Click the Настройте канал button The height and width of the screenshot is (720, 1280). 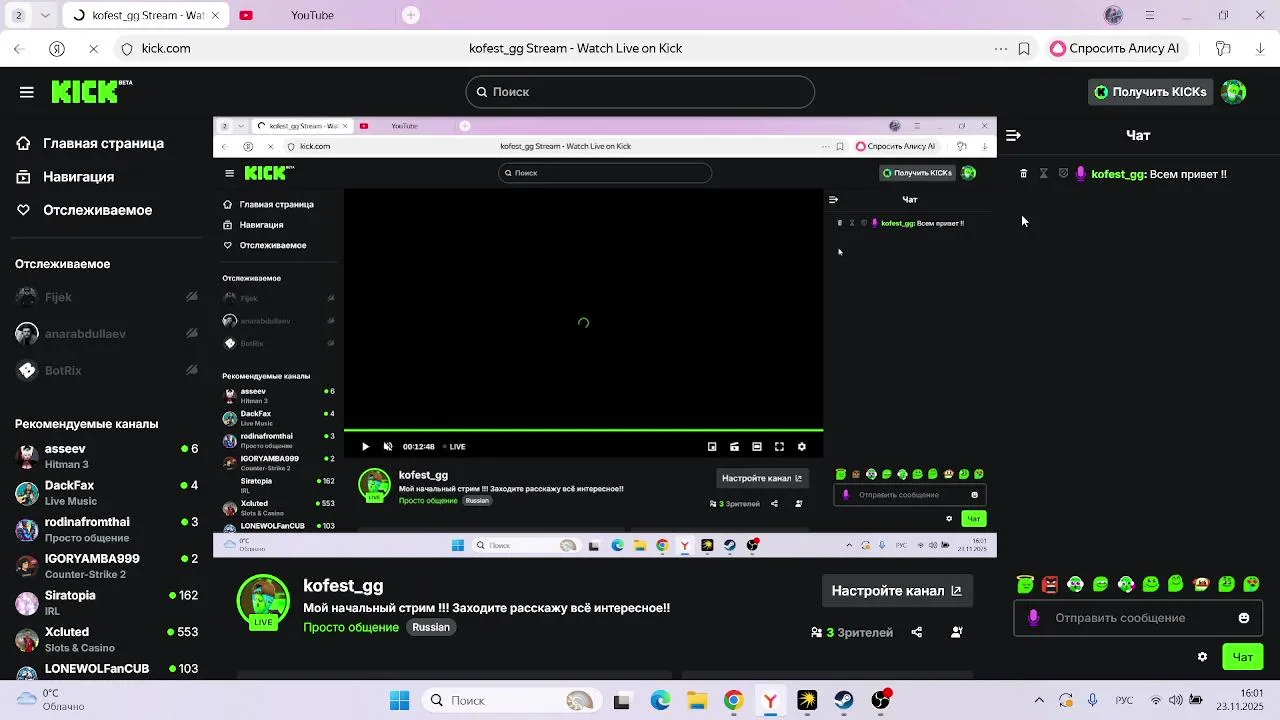[x=896, y=591]
